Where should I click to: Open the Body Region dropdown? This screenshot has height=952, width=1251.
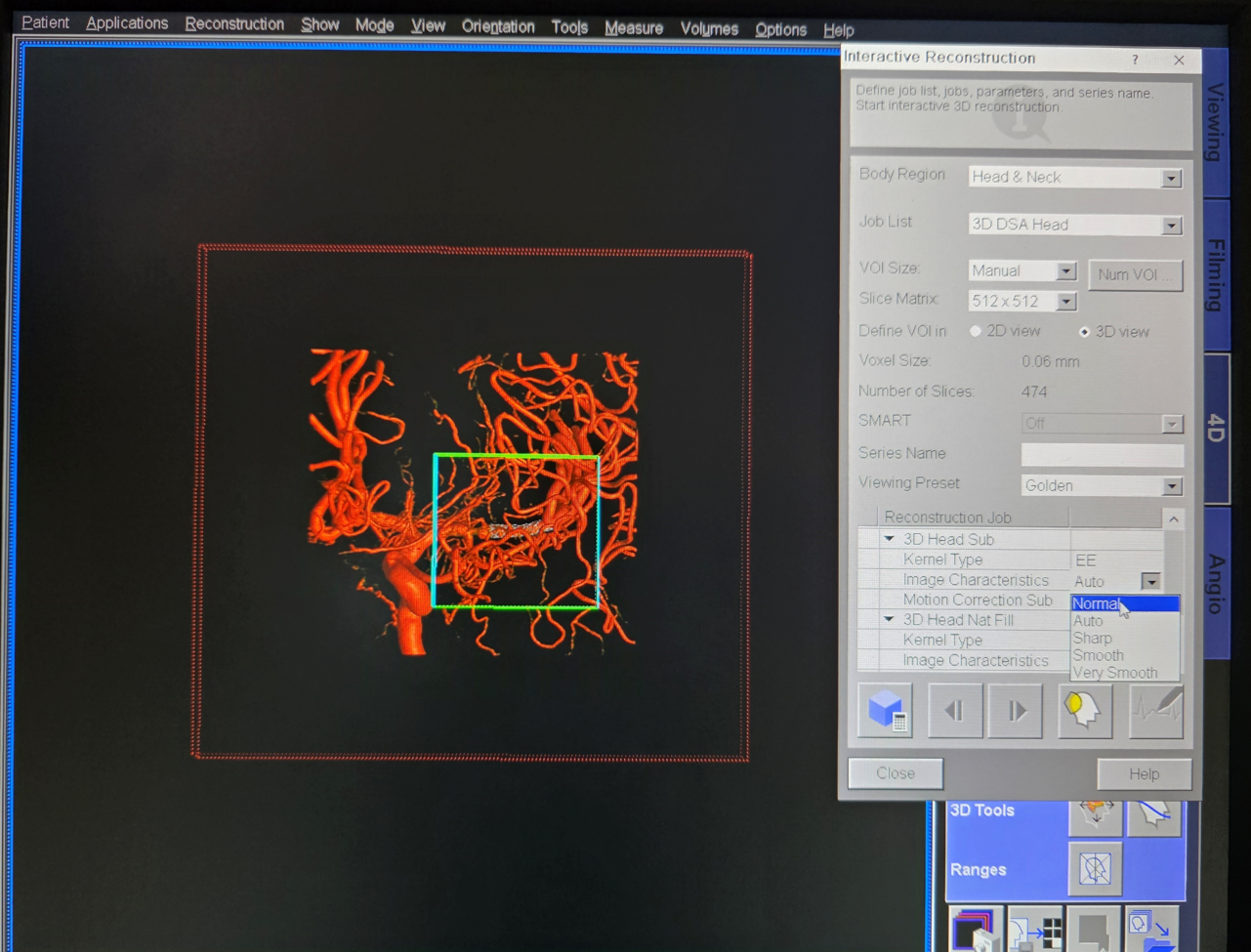pyautogui.click(x=1171, y=179)
